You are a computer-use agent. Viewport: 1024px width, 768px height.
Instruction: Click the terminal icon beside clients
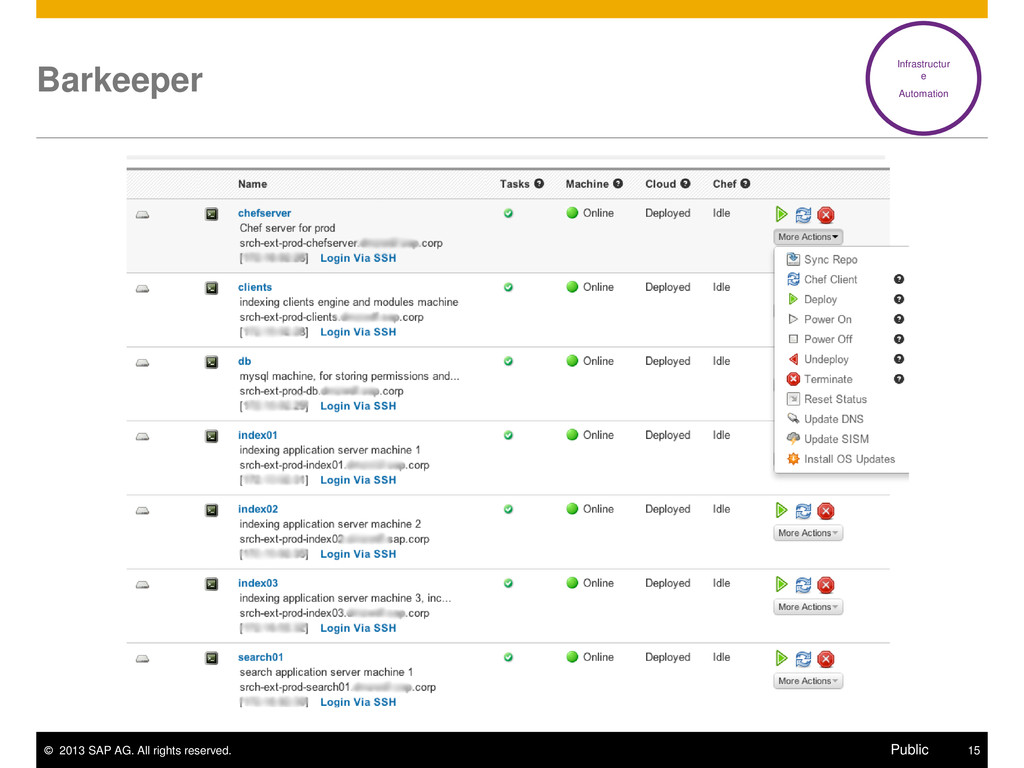(x=212, y=287)
